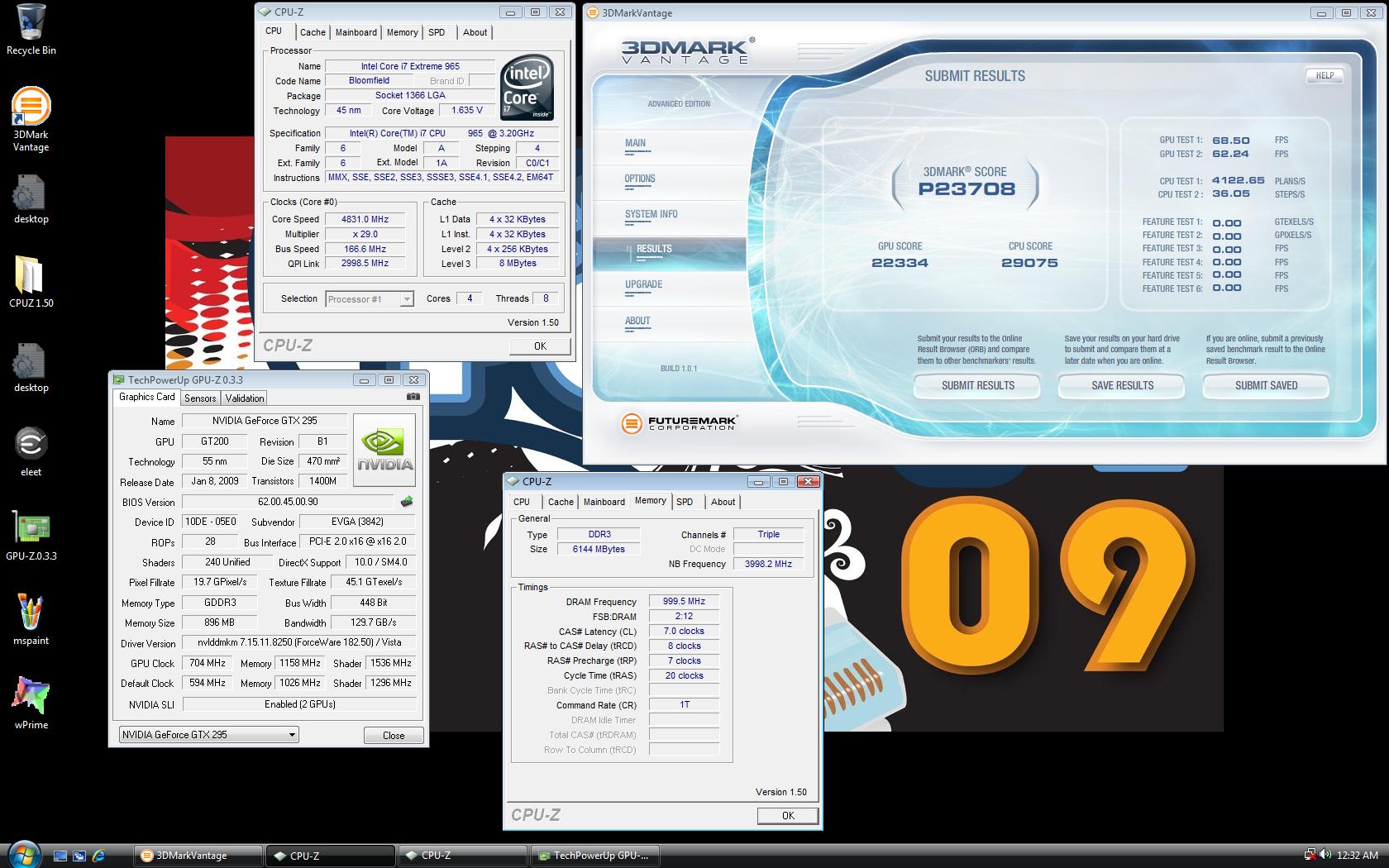Click OK in the CPU-Z processor window

pos(540,346)
